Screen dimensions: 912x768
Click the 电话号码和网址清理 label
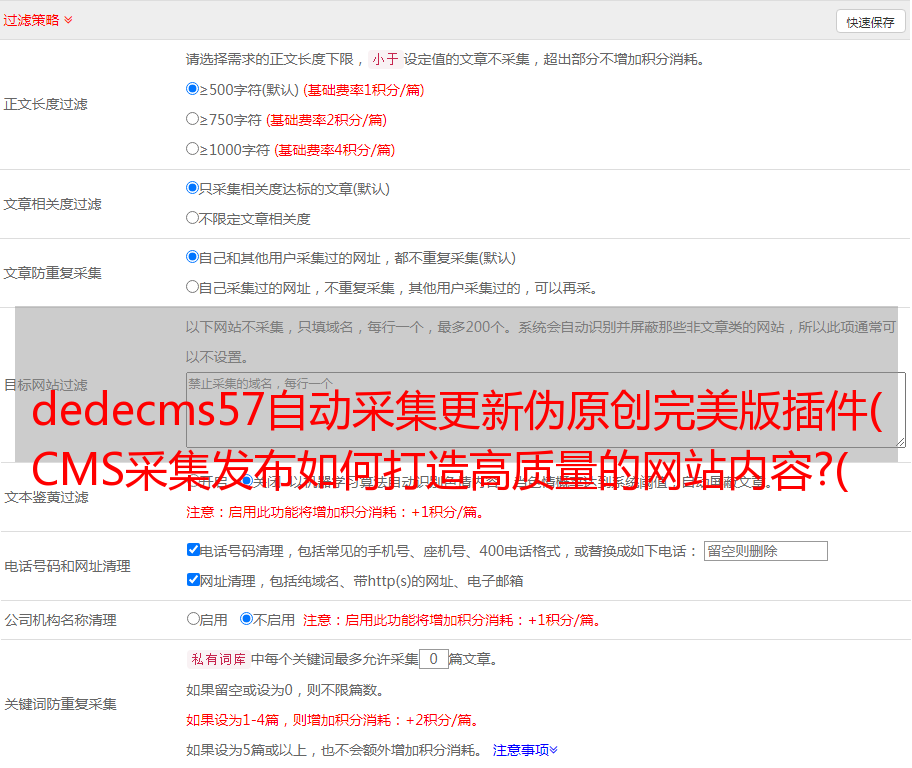click(x=67, y=566)
